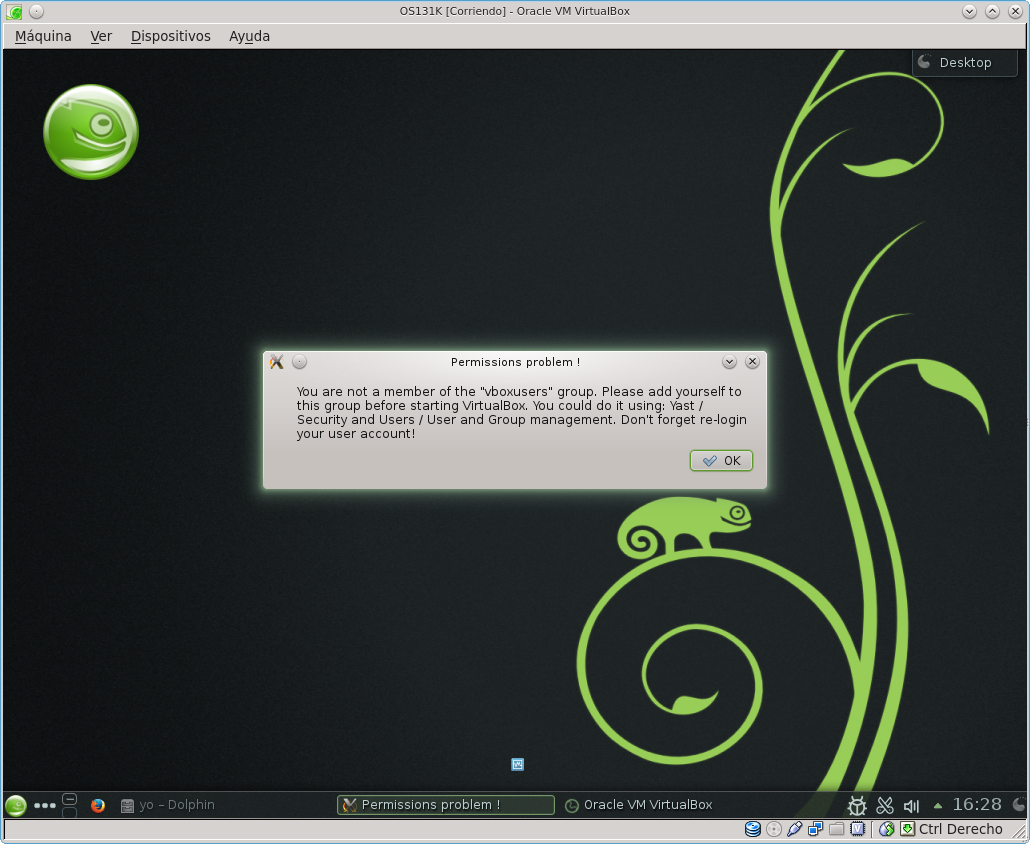Click the dialog's titlebar down-arrow button
1030x844 pixels.
pos(729,362)
